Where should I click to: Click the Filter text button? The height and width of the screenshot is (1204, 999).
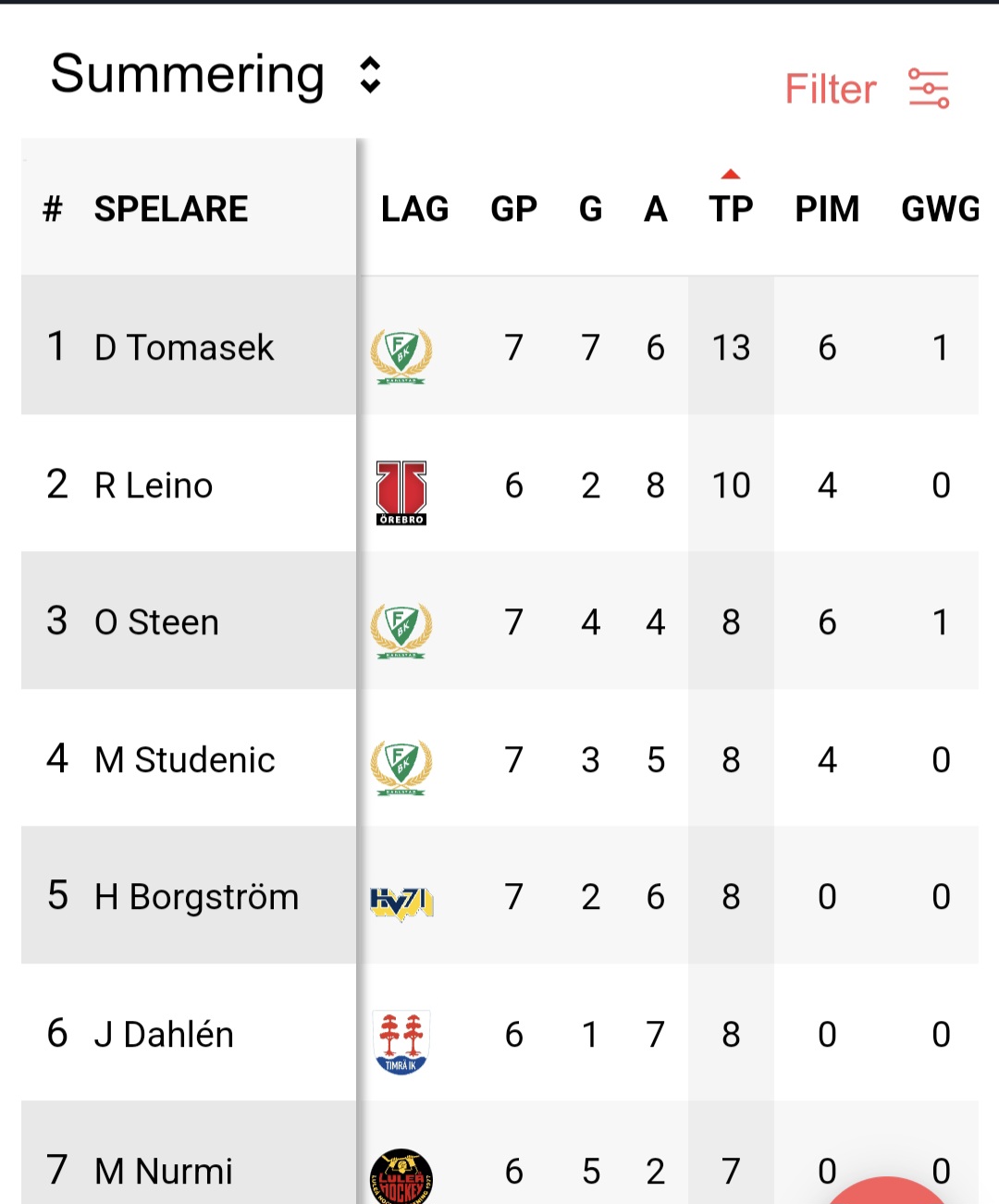830,89
